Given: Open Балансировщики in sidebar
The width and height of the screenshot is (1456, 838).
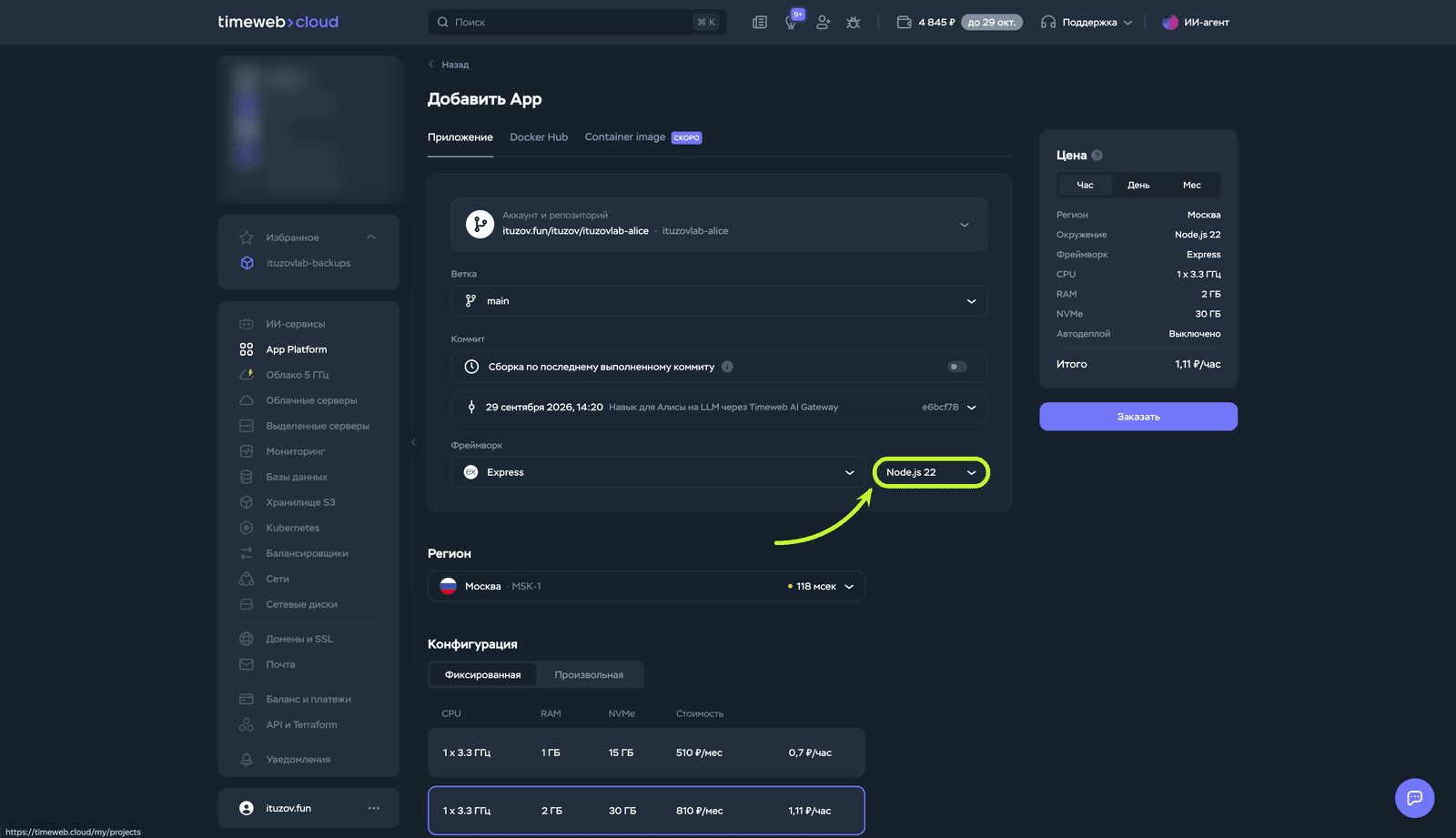Looking at the screenshot, I should (308, 553).
